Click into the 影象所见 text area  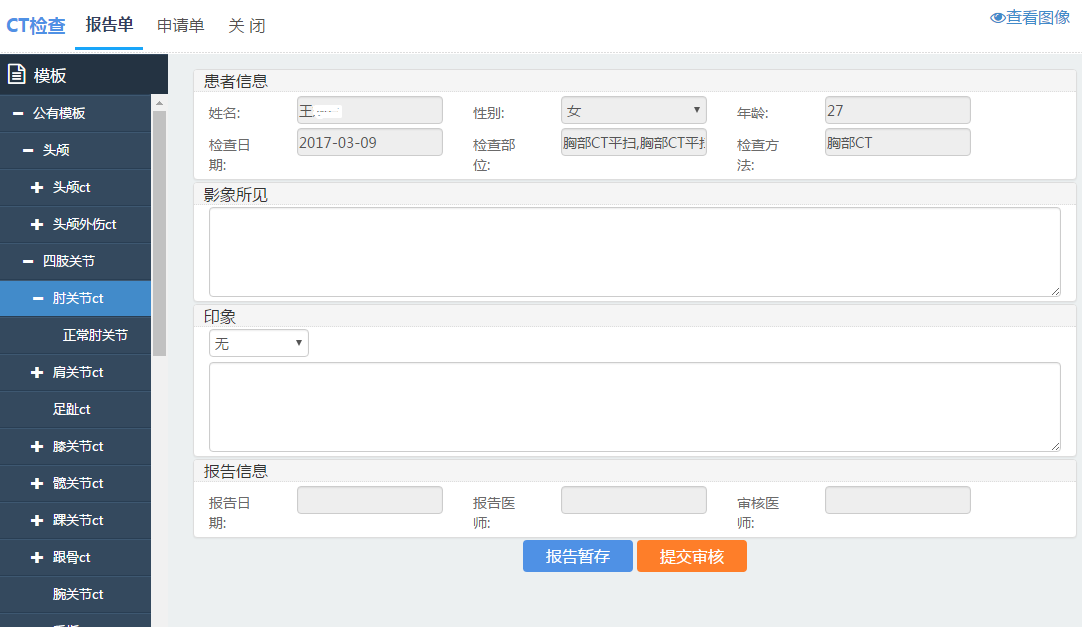[x=634, y=252]
